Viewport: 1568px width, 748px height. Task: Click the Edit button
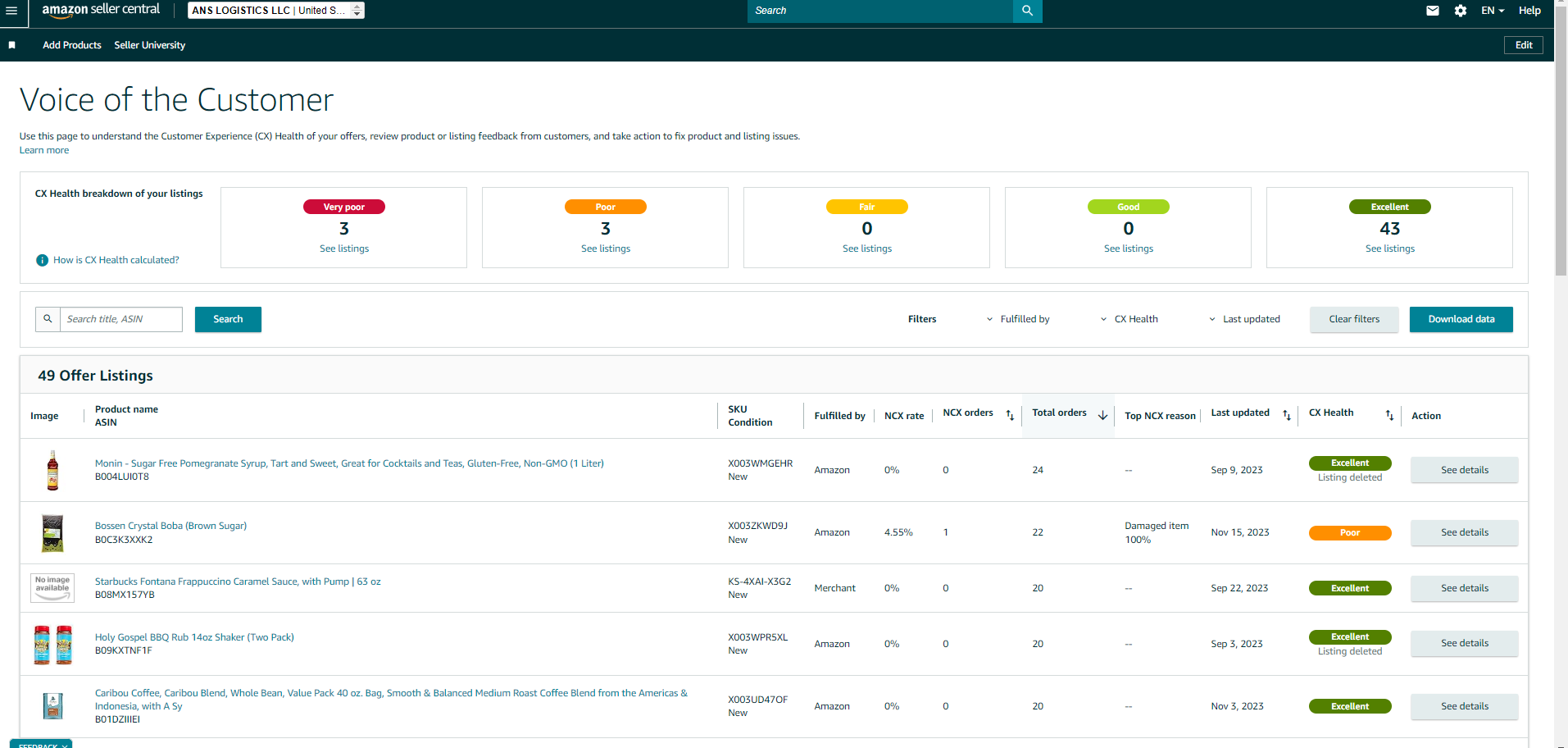pyautogui.click(x=1524, y=45)
